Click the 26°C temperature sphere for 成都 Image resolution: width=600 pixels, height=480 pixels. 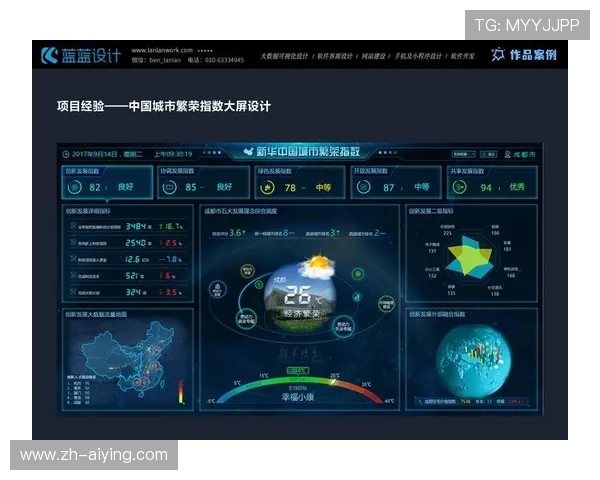click(300, 297)
